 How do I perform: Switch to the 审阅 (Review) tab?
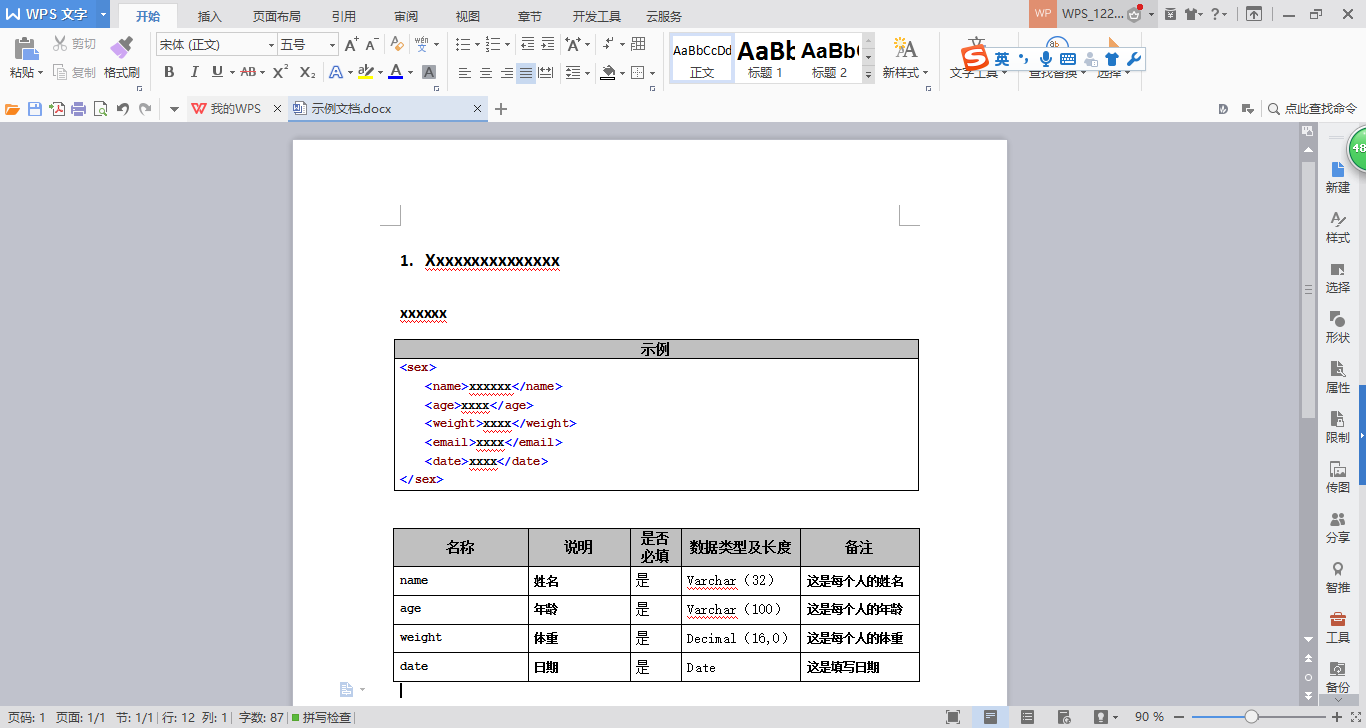click(406, 16)
